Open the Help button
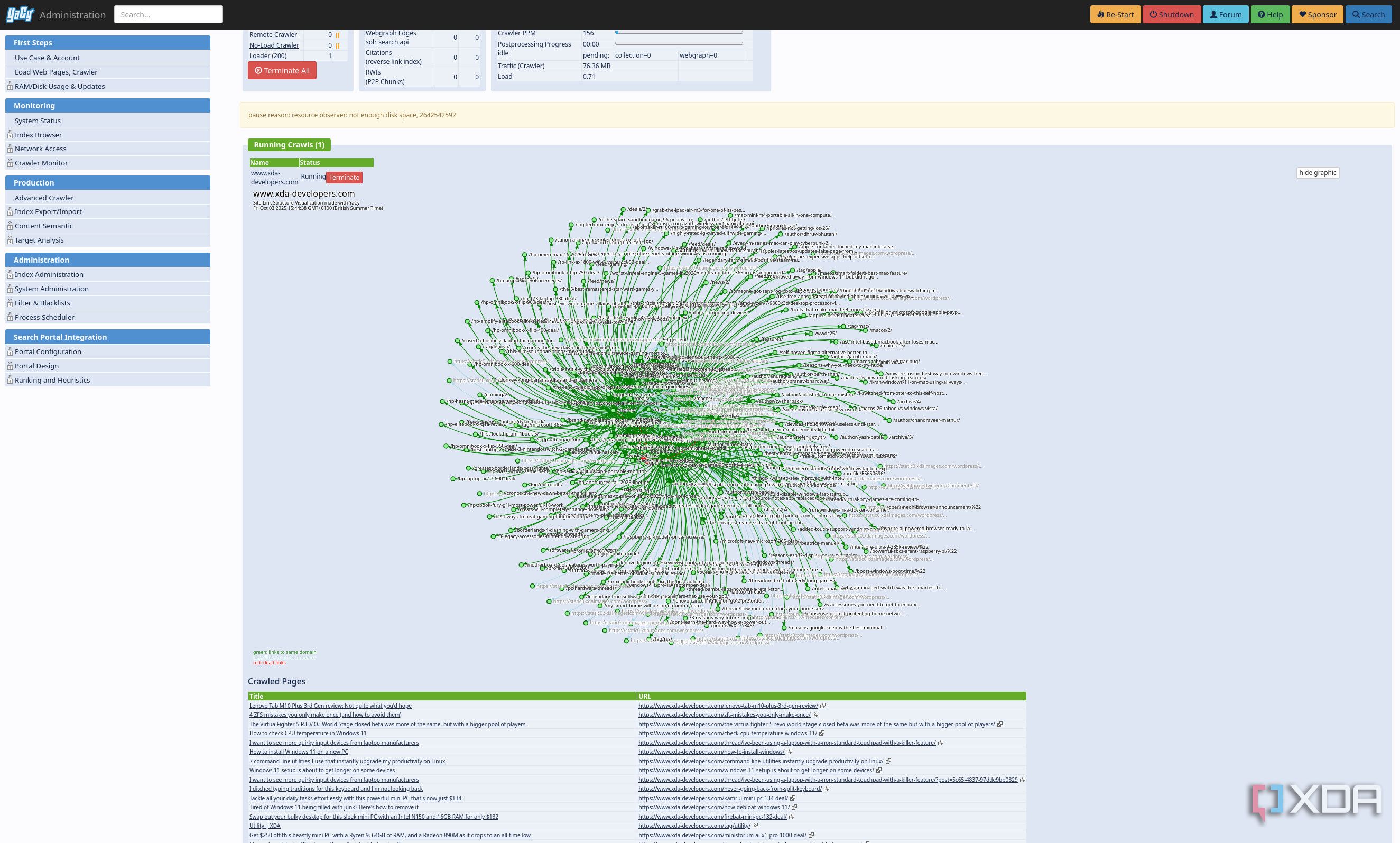The width and height of the screenshot is (1400, 843). click(x=1270, y=15)
